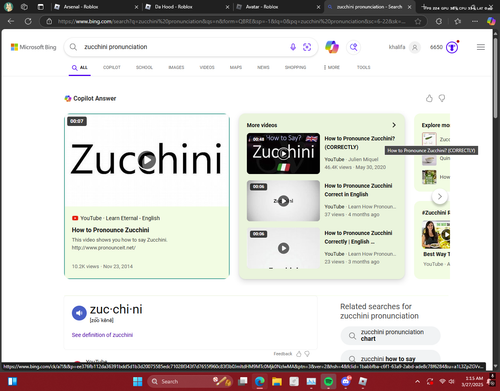The height and width of the screenshot is (391, 500).
Task: Open Microsoft Rewards medal icon
Action: (452, 47)
